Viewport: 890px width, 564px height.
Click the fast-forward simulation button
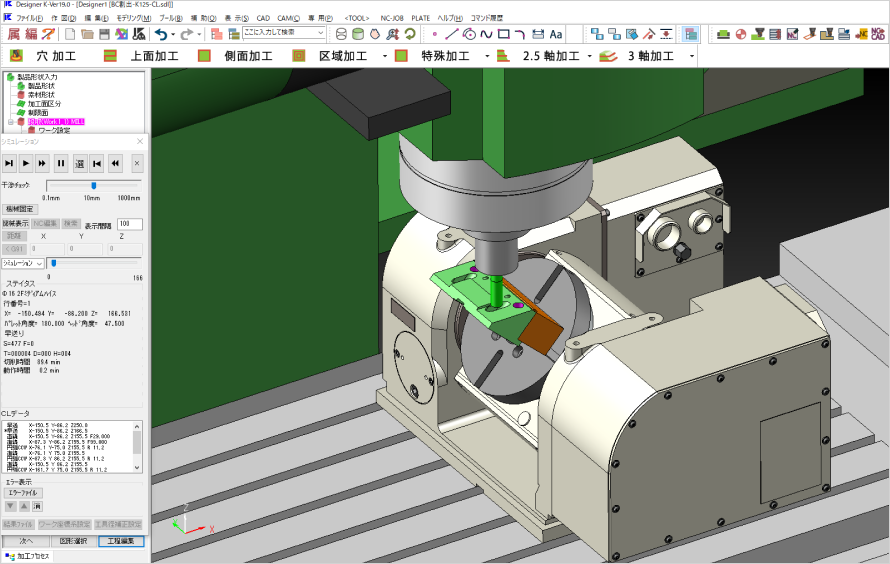(43, 163)
